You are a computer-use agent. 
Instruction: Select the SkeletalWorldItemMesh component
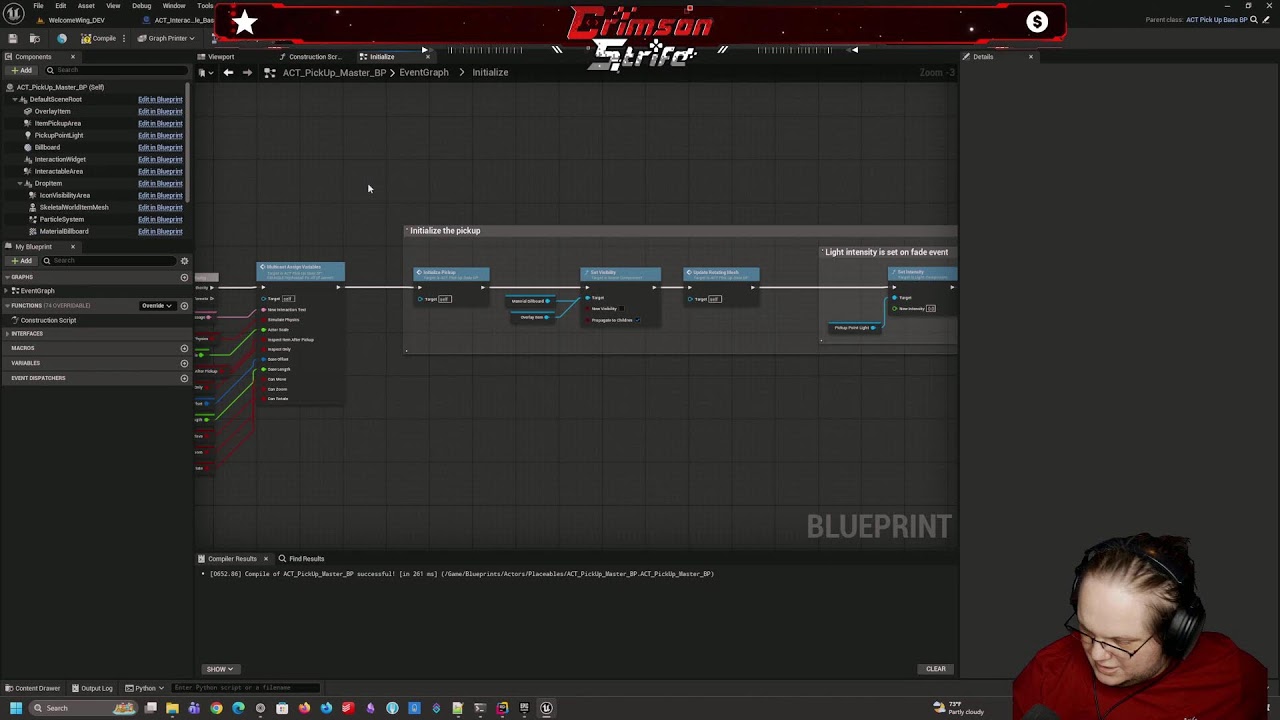point(74,207)
